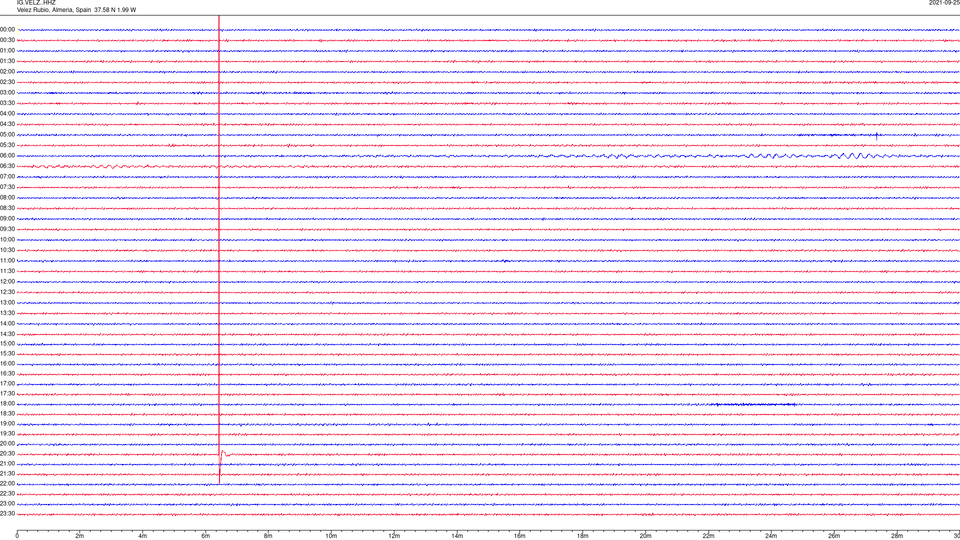Click the Velez Rubio, Almeria, Spain location text
Image resolution: width=960 pixels, height=540 pixels.
coord(54,10)
